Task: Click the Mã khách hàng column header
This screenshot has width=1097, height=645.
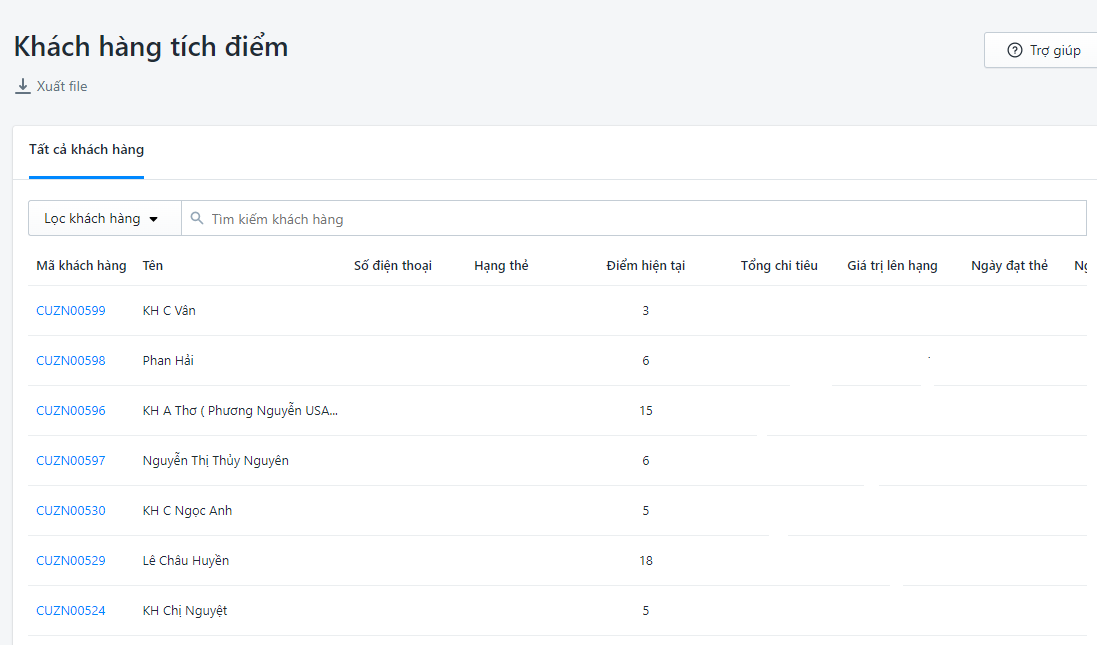Action: click(81, 265)
